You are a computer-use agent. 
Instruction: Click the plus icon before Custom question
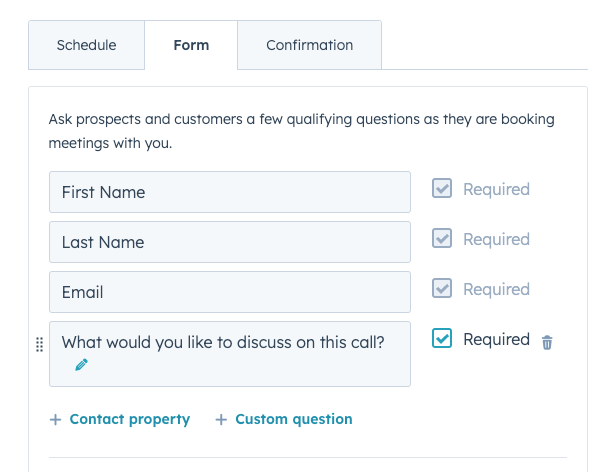221,419
